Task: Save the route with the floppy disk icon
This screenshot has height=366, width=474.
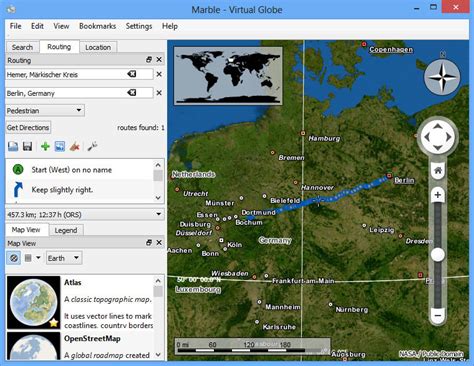Action: pos(27,146)
